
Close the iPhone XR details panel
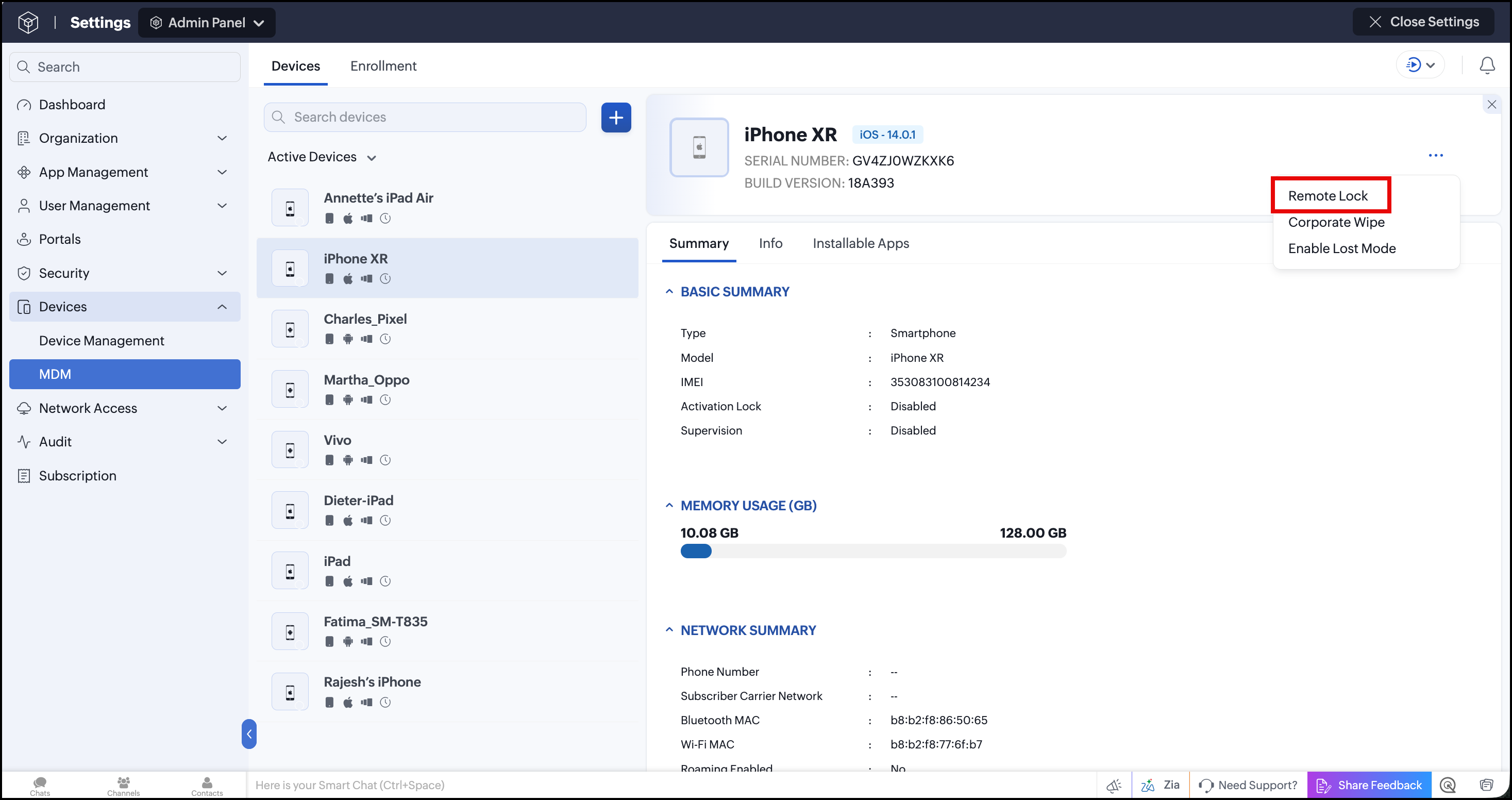[x=1491, y=105]
